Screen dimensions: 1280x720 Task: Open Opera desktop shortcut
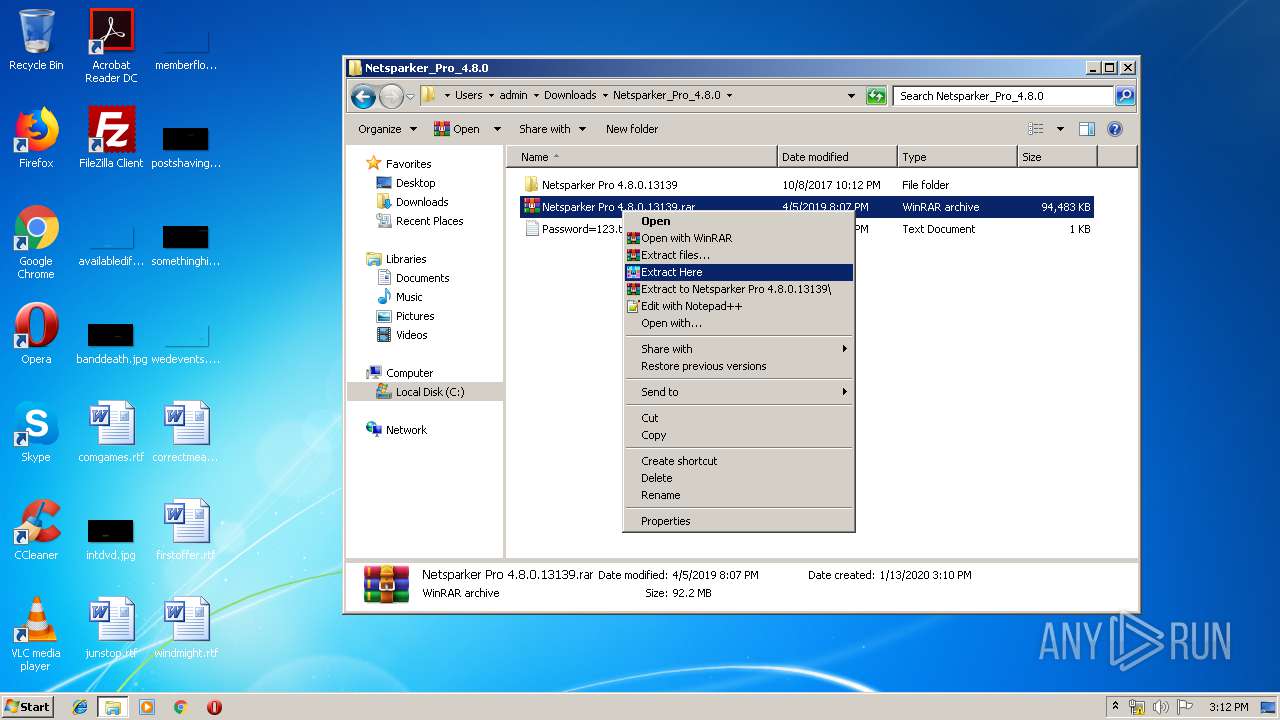pos(36,334)
